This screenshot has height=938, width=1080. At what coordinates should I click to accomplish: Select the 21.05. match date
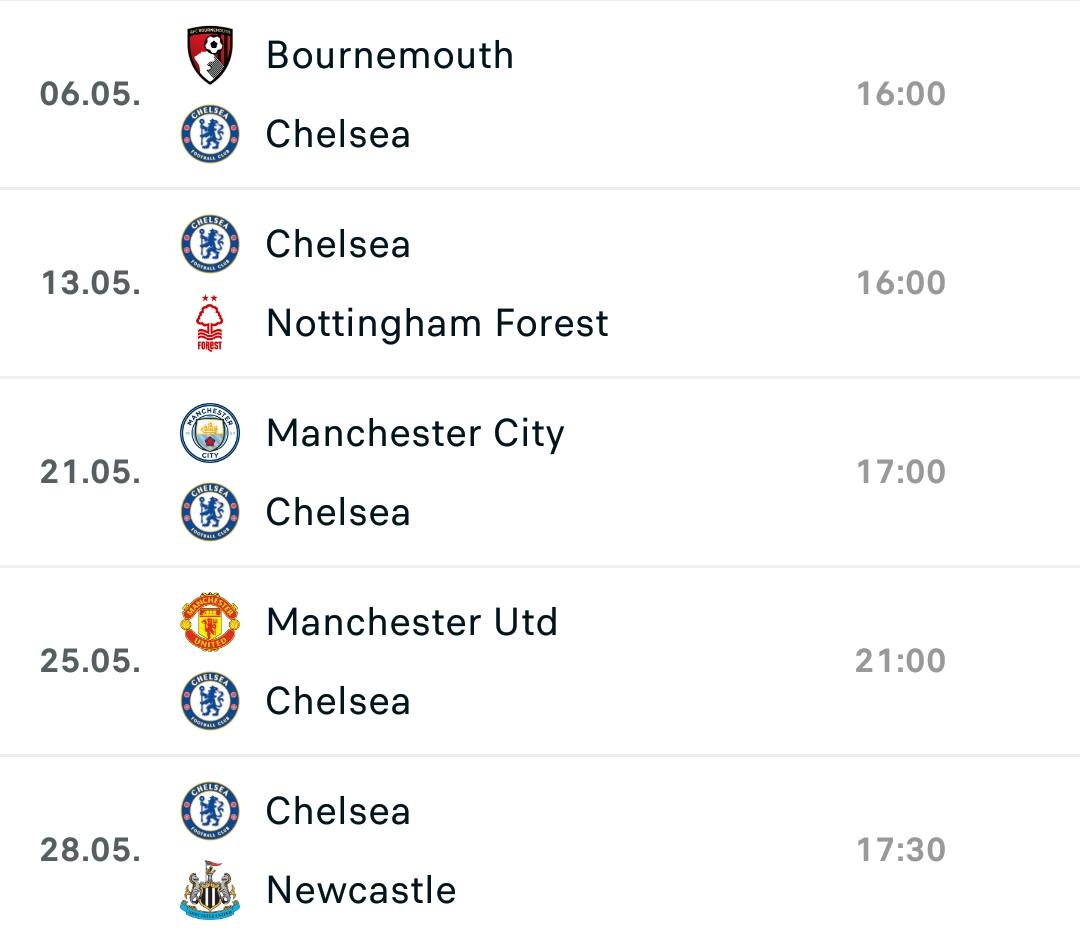pyautogui.click(x=90, y=472)
